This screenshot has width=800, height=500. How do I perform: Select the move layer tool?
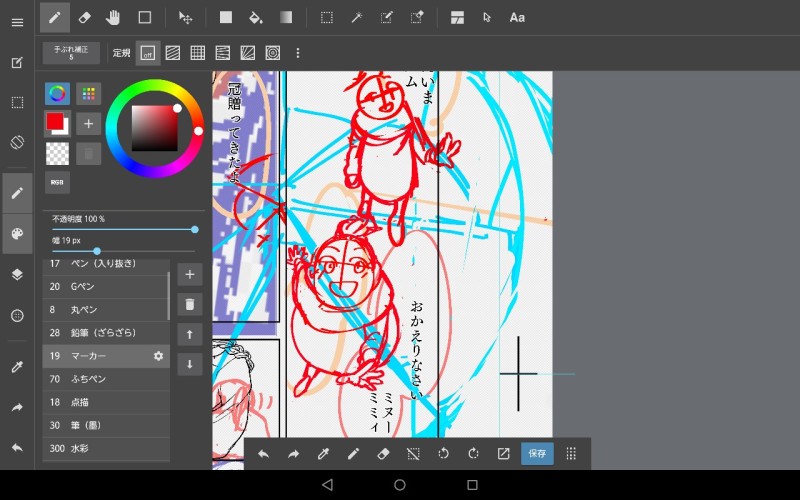[x=185, y=18]
